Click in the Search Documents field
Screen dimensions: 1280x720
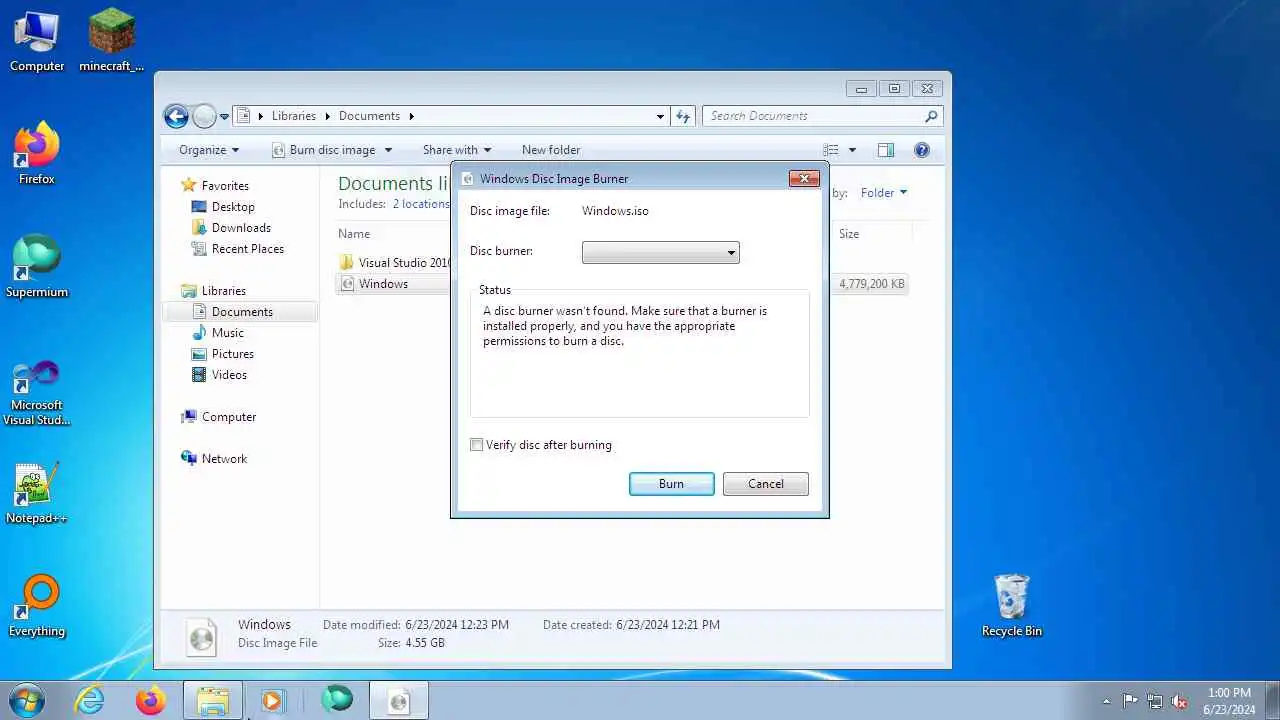pyautogui.click(x=813, y=116)
